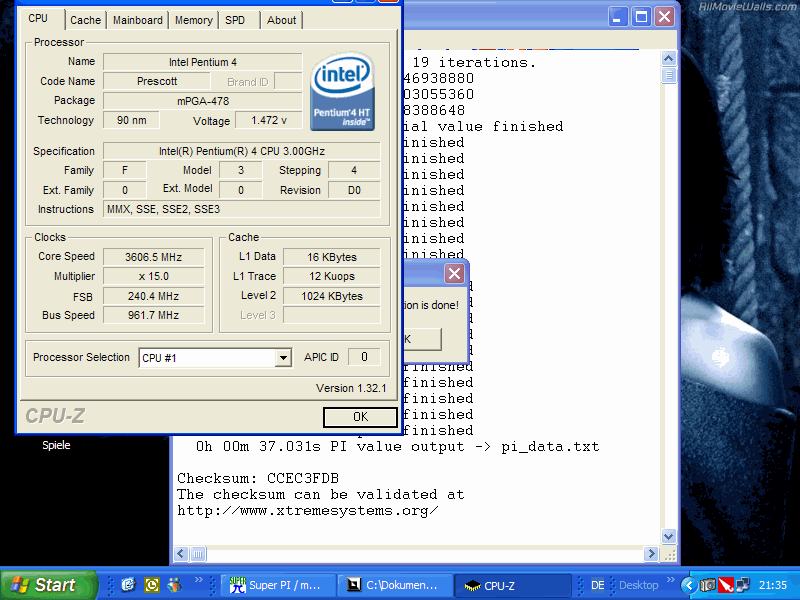Viewport: 800px width, 600px height.
Task: Click the network computers tray icon
Action: coord(742,585)
